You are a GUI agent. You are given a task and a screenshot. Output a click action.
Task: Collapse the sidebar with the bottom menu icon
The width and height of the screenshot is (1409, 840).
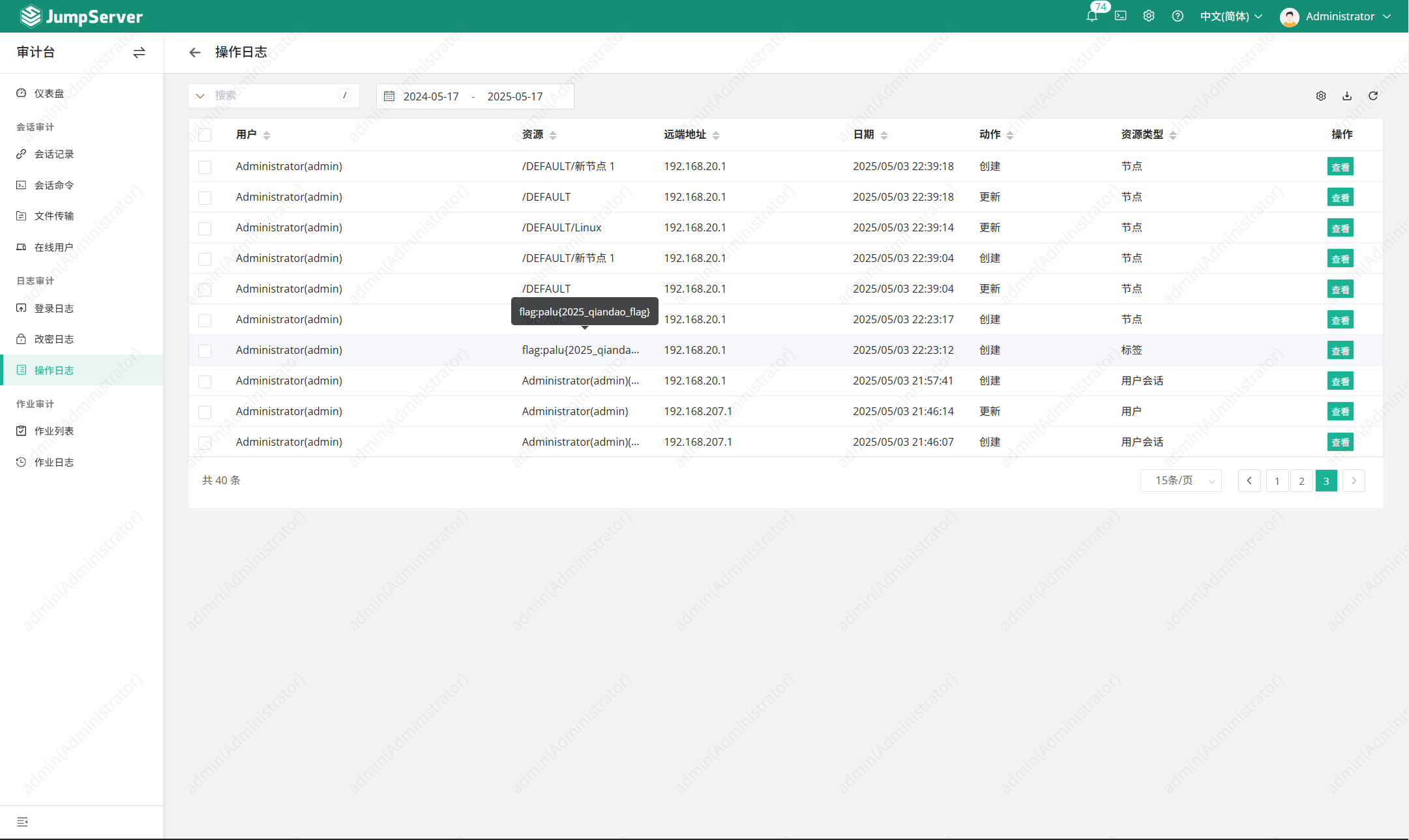[22, 822]
